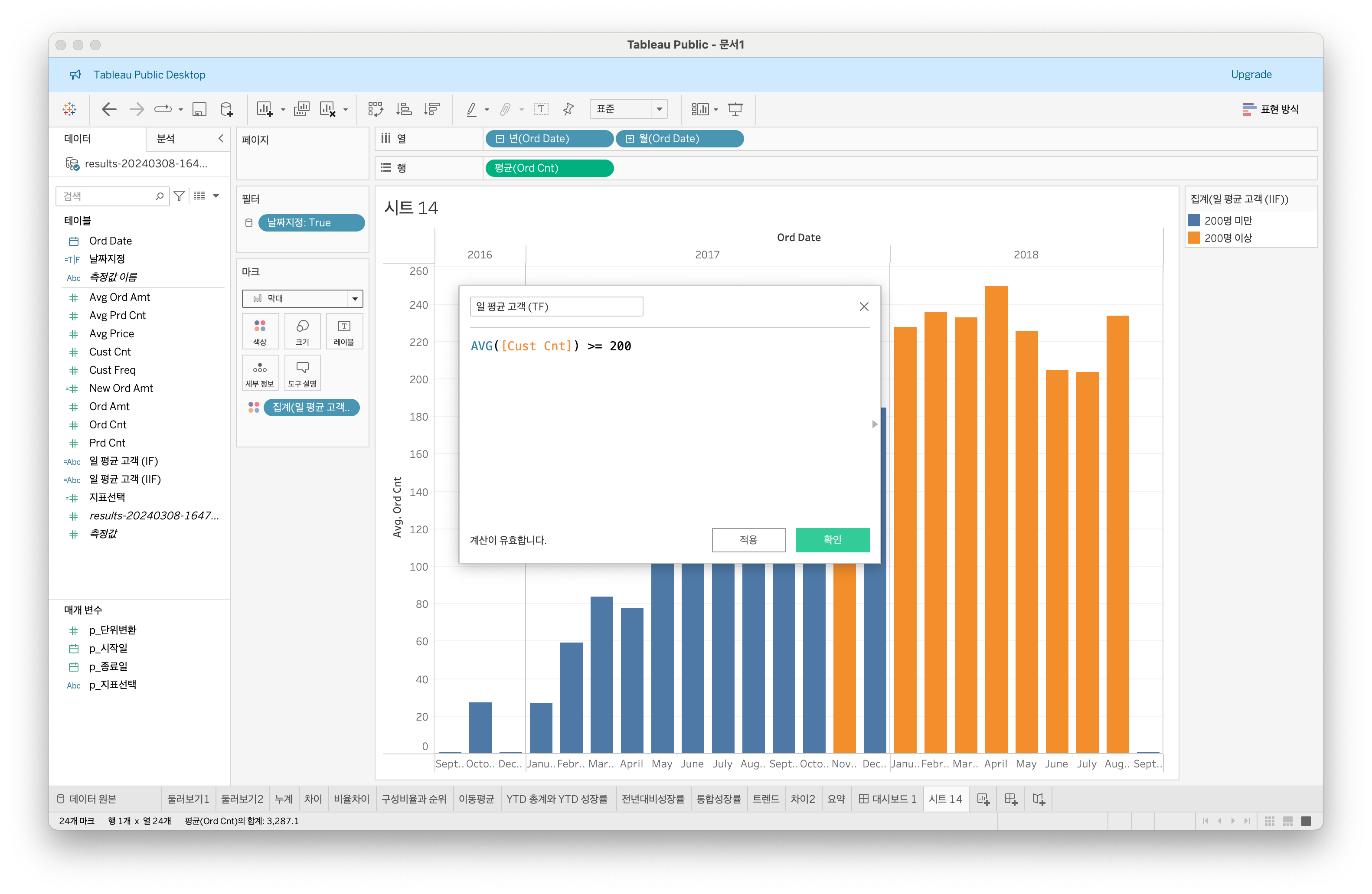Click the presentation mode icon
1372x894 pixels.
tap(735, 109)
